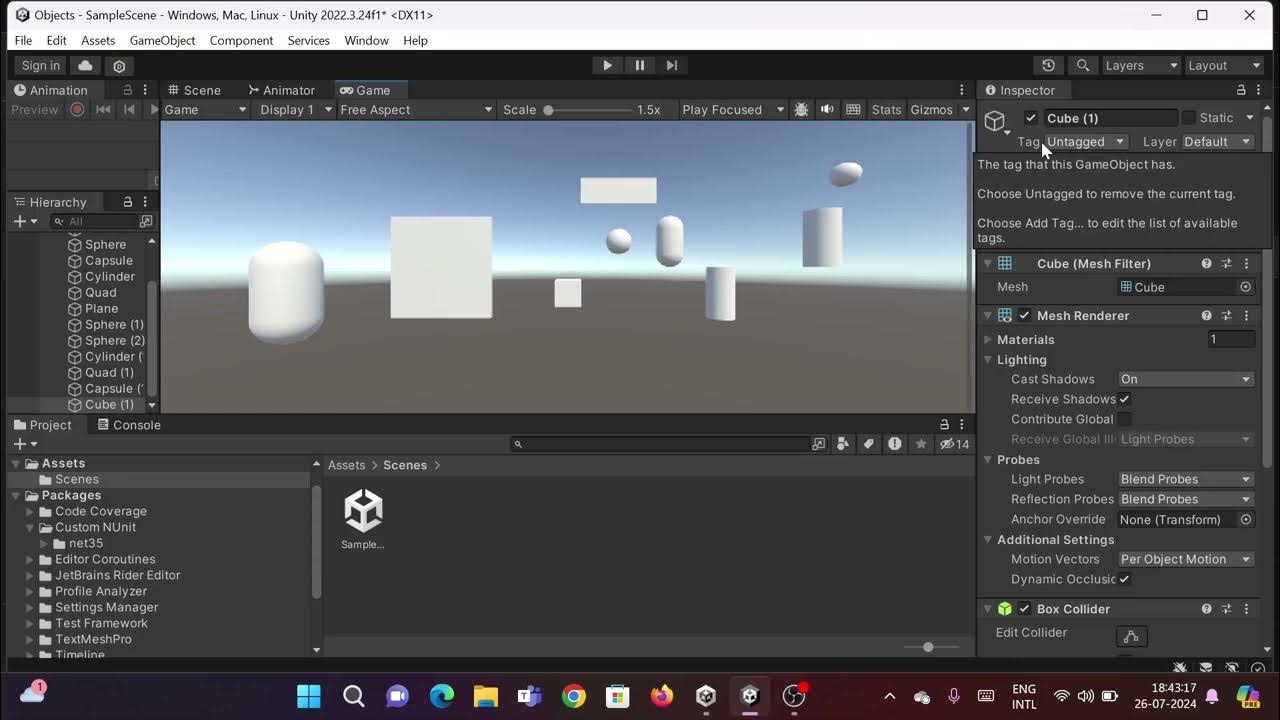Viewport: 1280px width, 720px height.
Task: Uncheck Receive Shadows
Action: pos(1124,399)
